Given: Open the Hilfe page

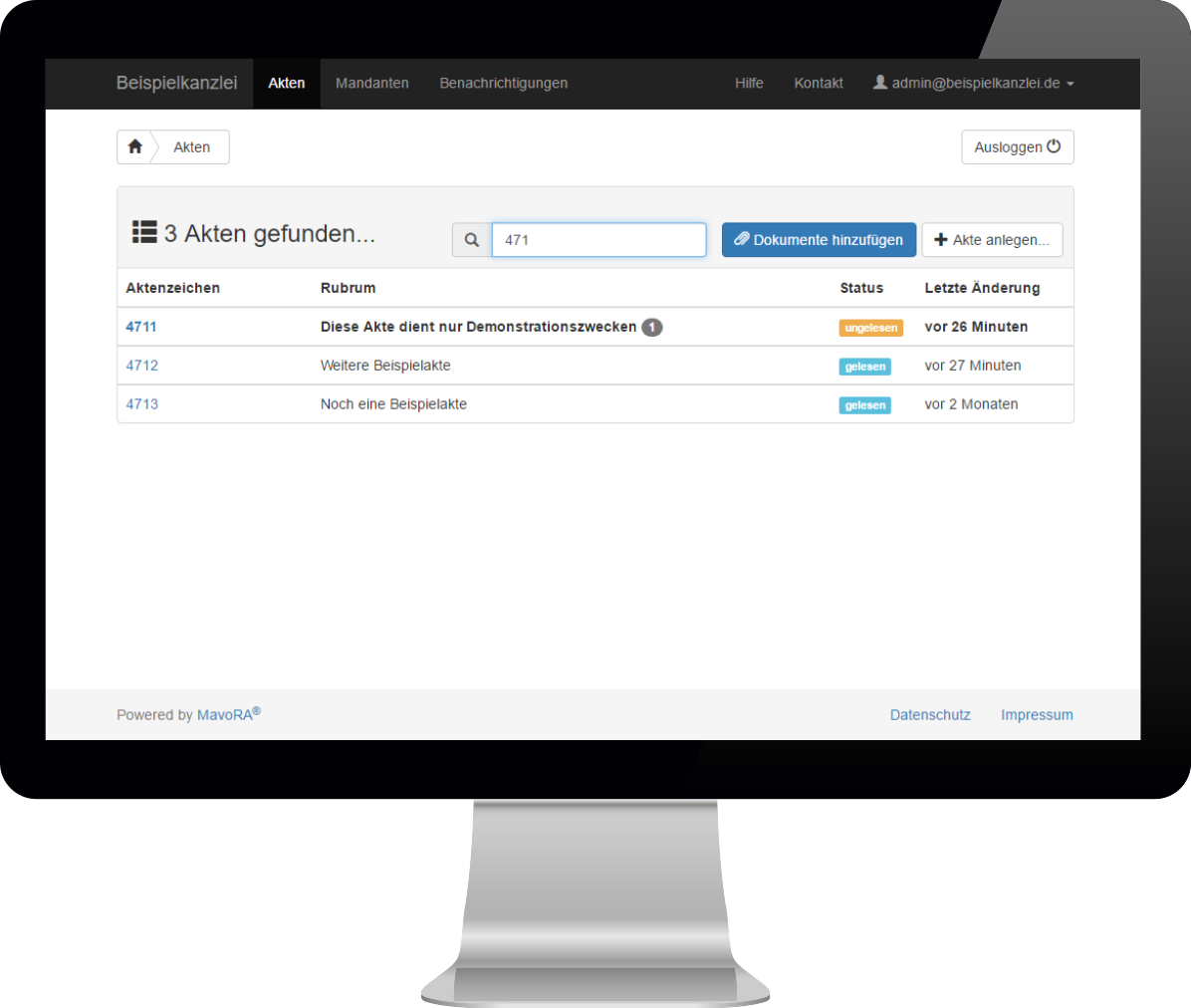Looking at the screenshot, I should pos(749,84).
